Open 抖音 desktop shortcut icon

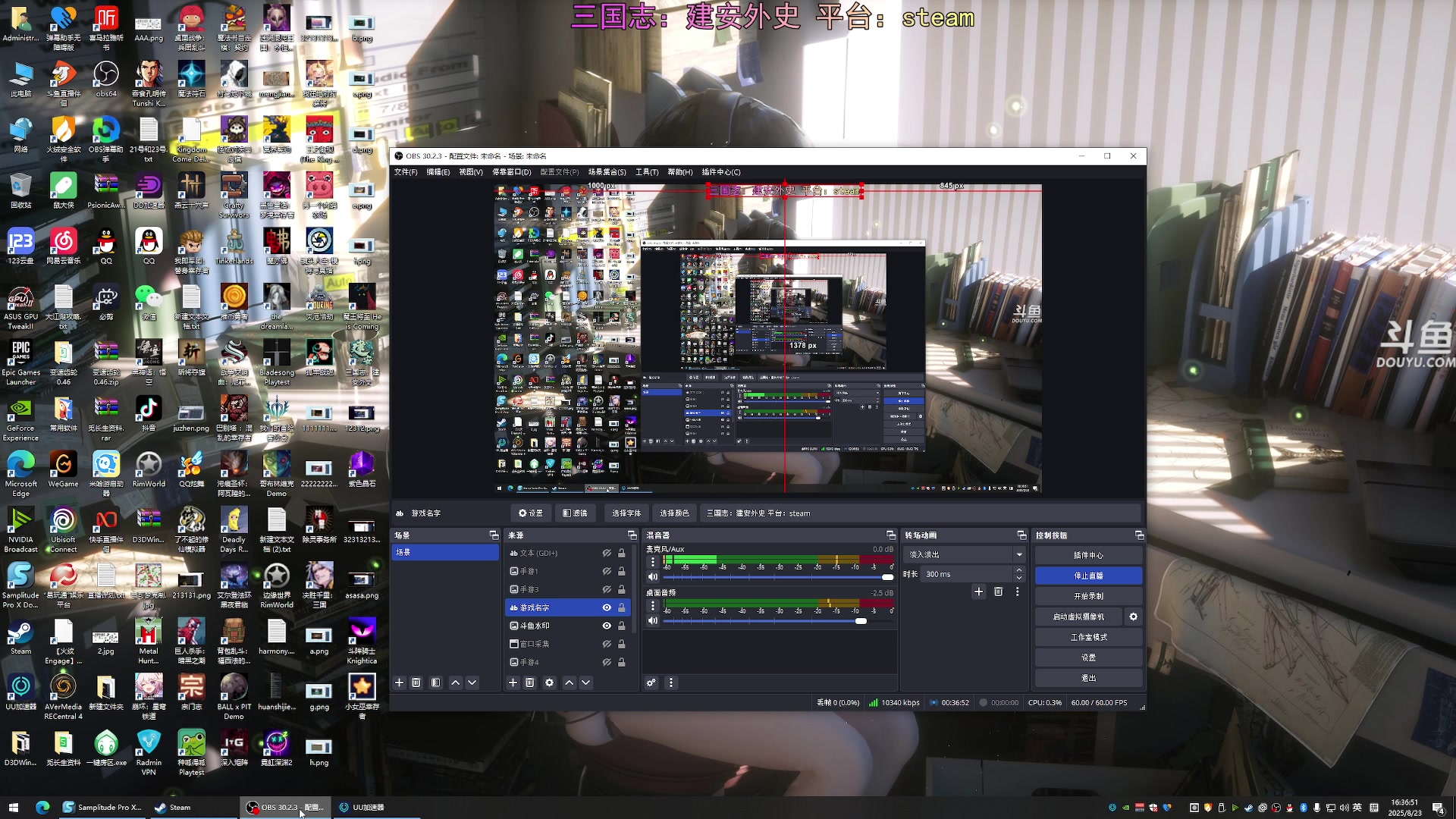coord(149,414)
